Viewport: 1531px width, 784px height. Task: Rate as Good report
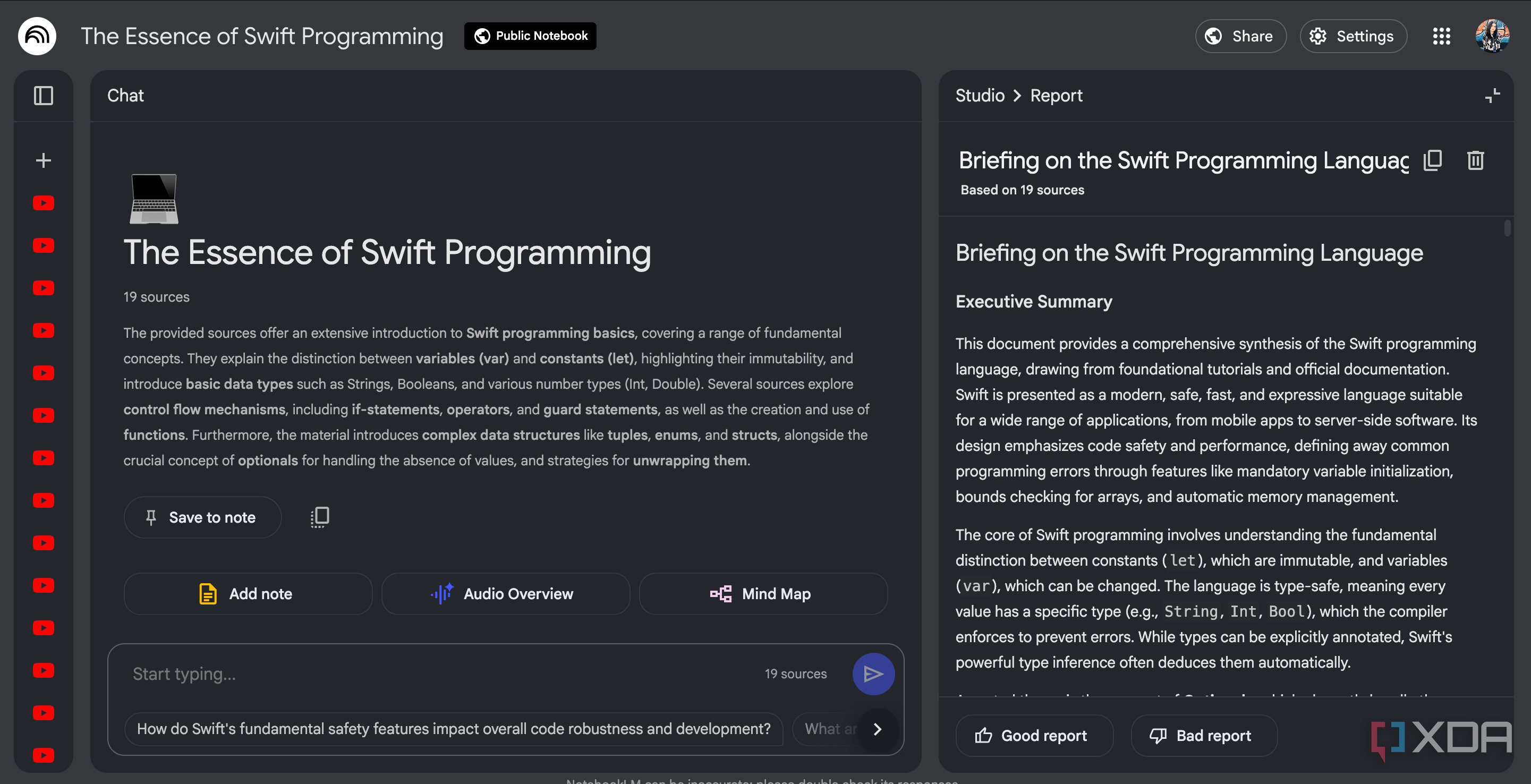tap(1034, 736)
